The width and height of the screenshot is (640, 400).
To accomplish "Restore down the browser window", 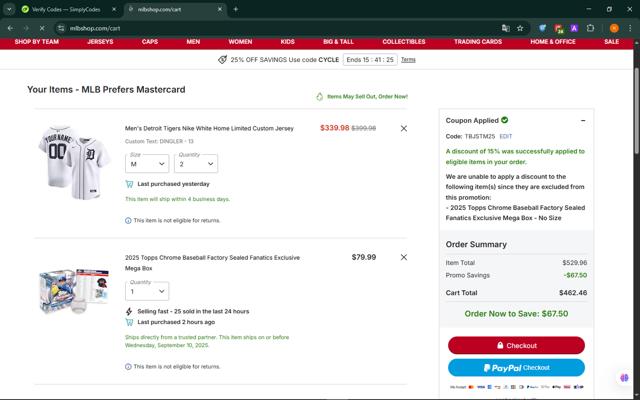I will click(x=609, y=9).
